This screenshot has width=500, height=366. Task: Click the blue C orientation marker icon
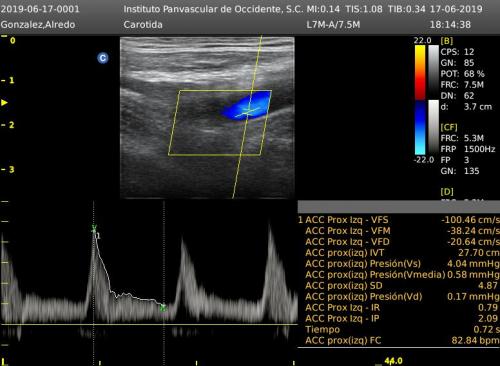[103, 58]
